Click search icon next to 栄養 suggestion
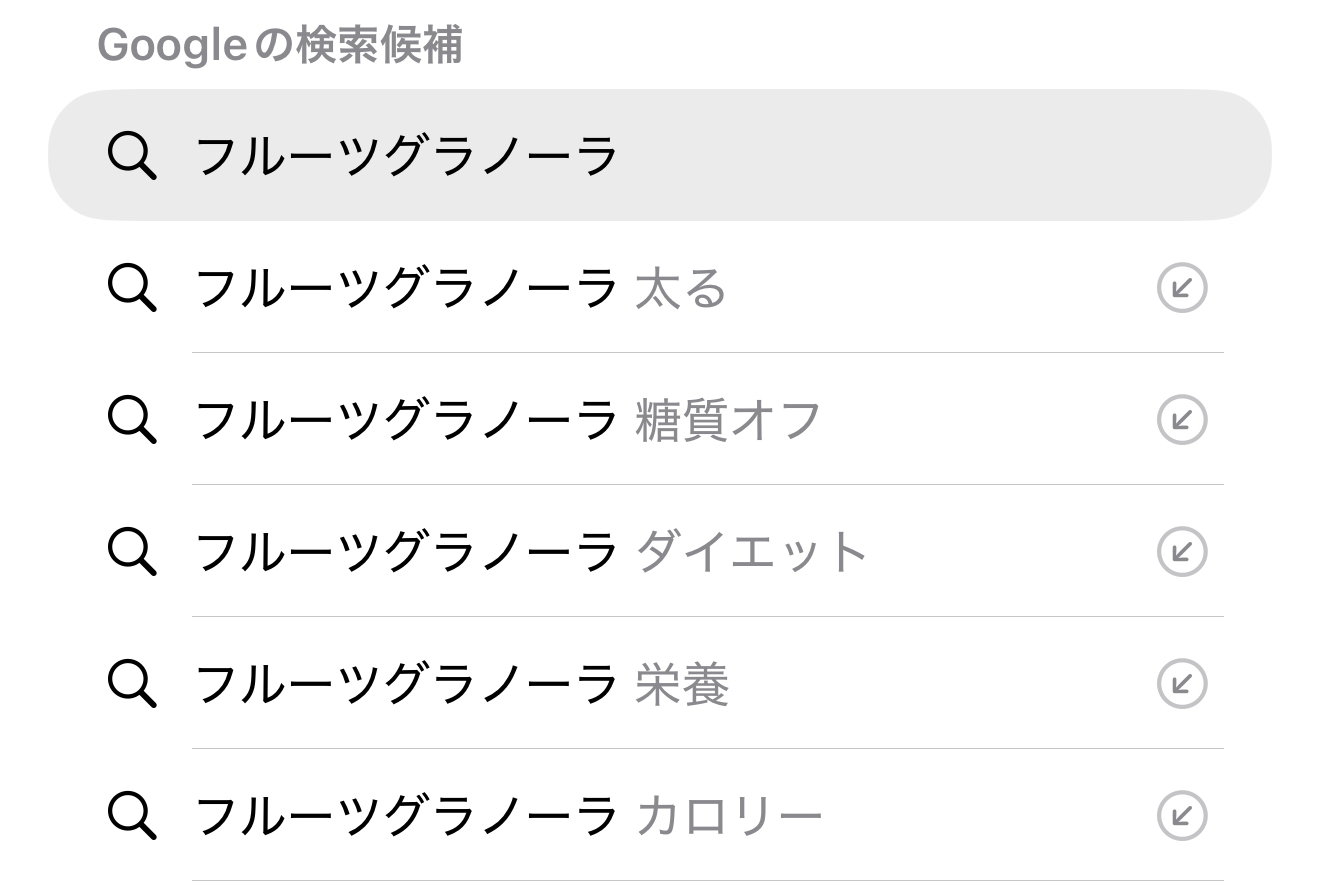Screen dimensions: 1320x889 132,684
